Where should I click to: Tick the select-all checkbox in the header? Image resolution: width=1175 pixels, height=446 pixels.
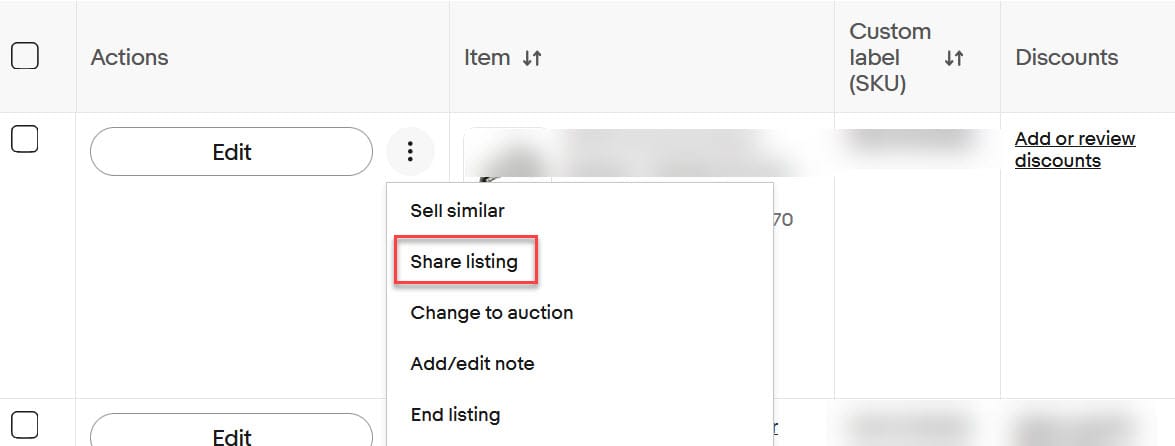click(x=25, y=56)
